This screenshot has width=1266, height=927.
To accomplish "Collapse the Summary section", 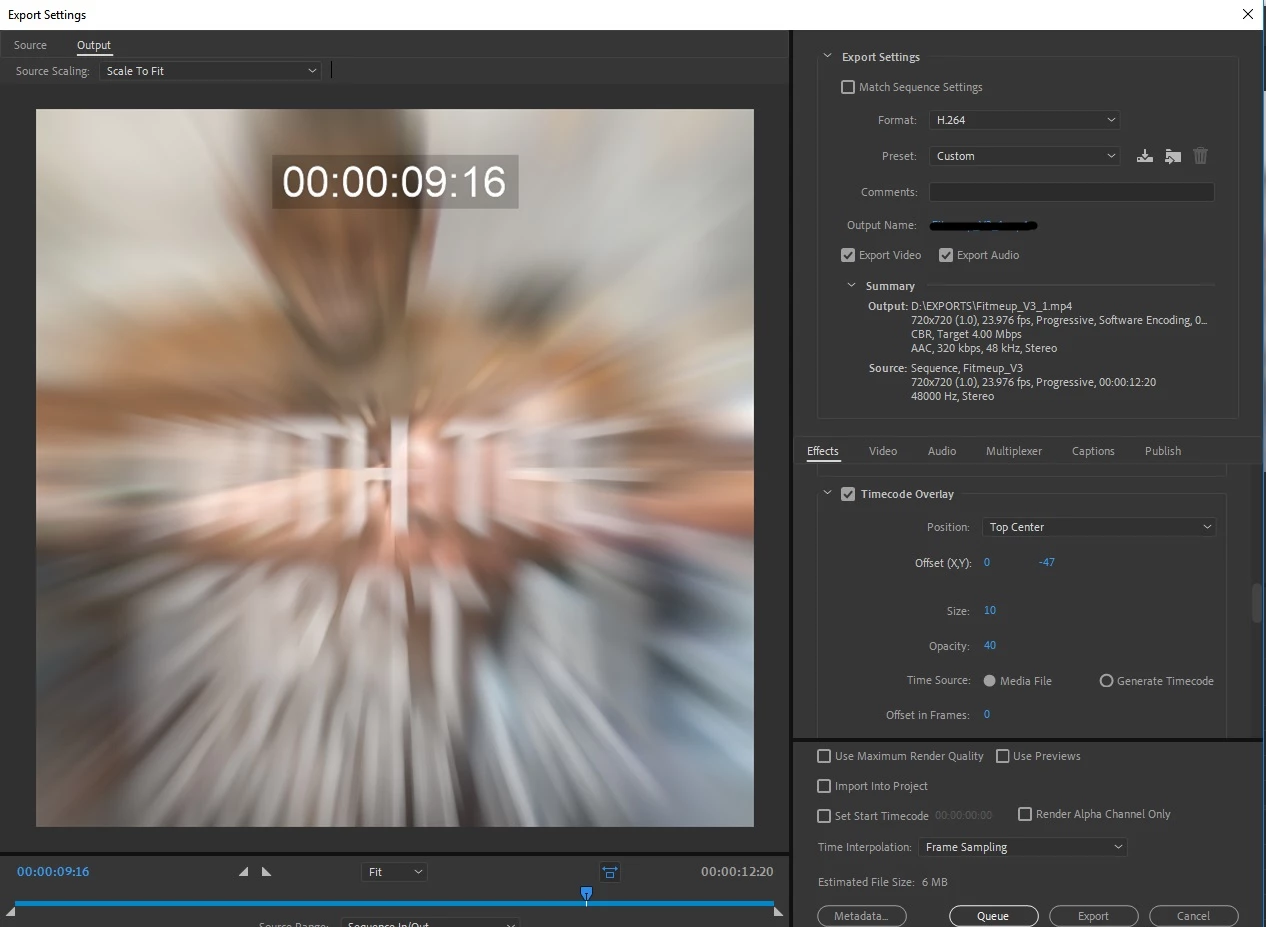I will (x=851, y=286).
